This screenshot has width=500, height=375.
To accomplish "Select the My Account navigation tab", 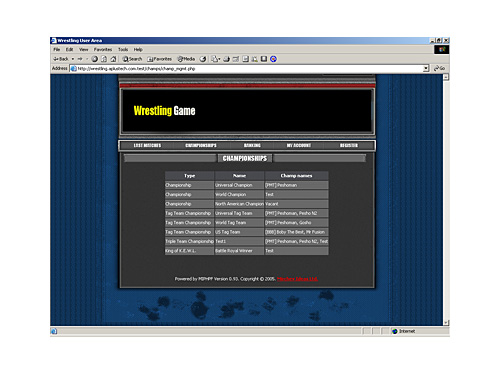I will pyautogui.click(x=299, y=145).
